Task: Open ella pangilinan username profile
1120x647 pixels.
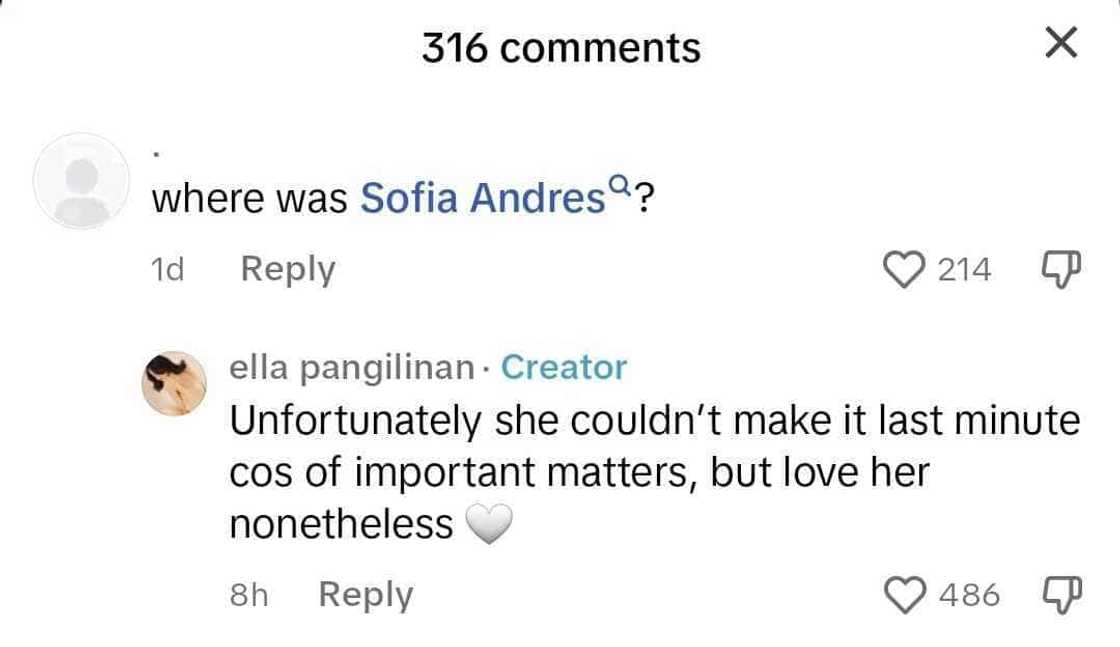Action: pos(351,368)
